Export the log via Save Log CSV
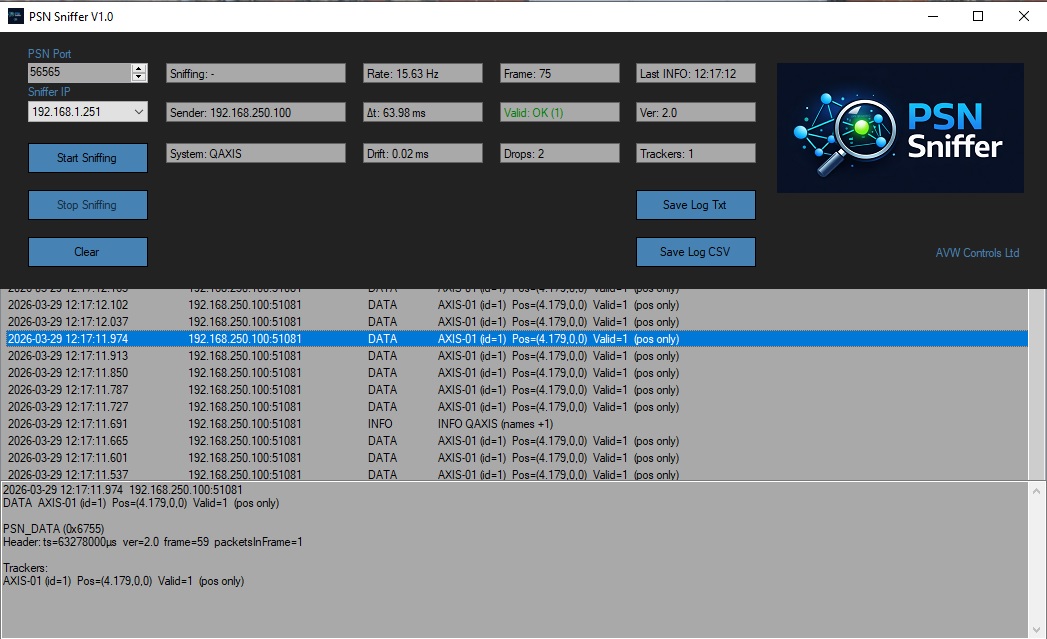 [695, 251]
